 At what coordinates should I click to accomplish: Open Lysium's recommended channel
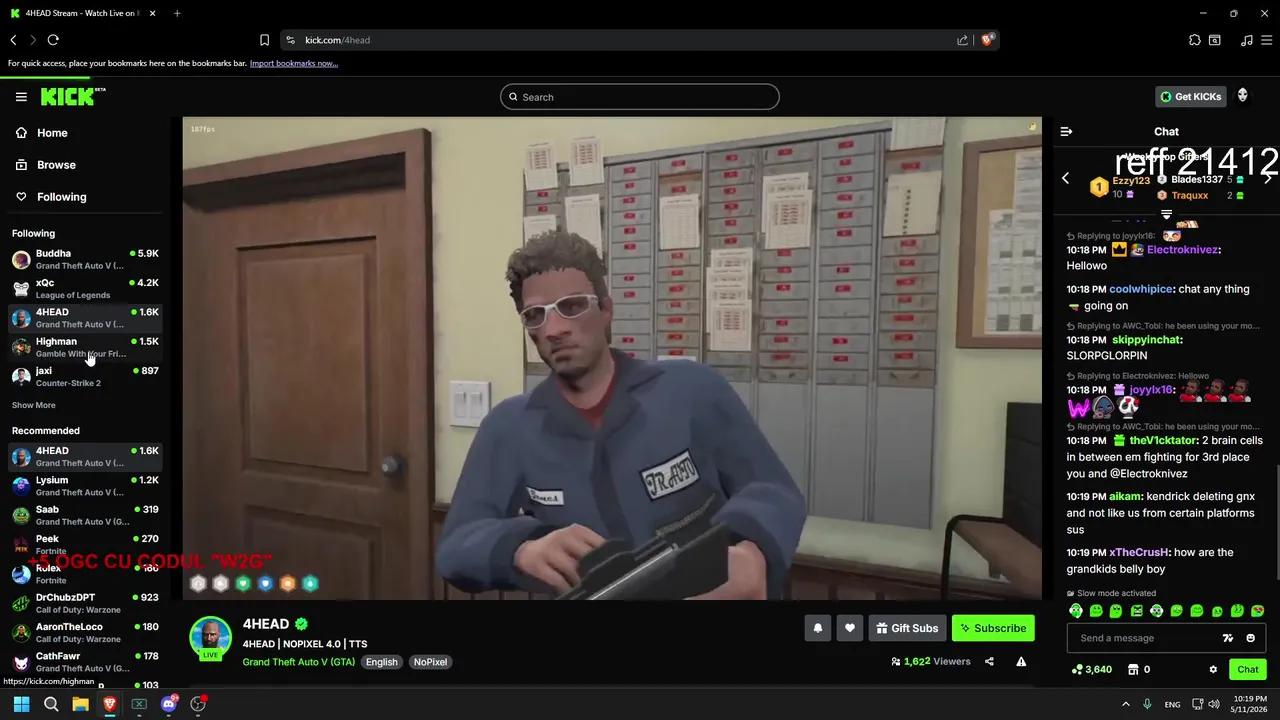tap(85, 486)
